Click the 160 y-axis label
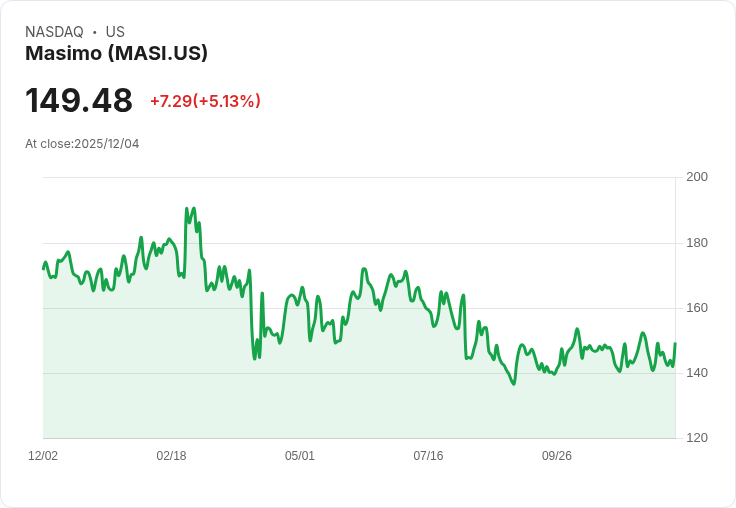 click(697, 308)
